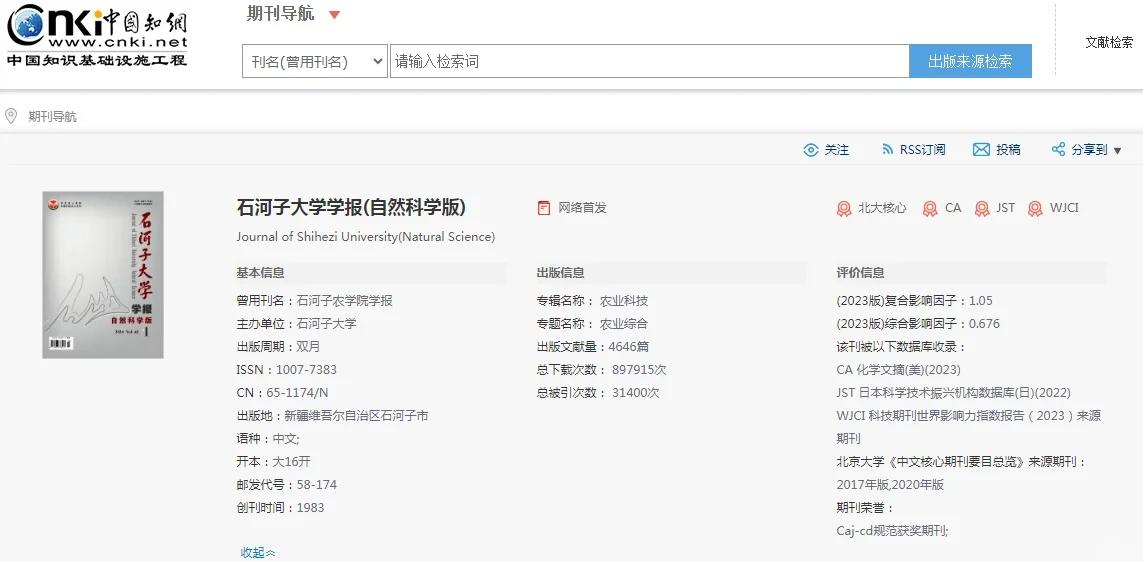Click the 期刊导航 header title
Image resolution: width=1143 pixels, height=562 pixels.
coord(281,14)
